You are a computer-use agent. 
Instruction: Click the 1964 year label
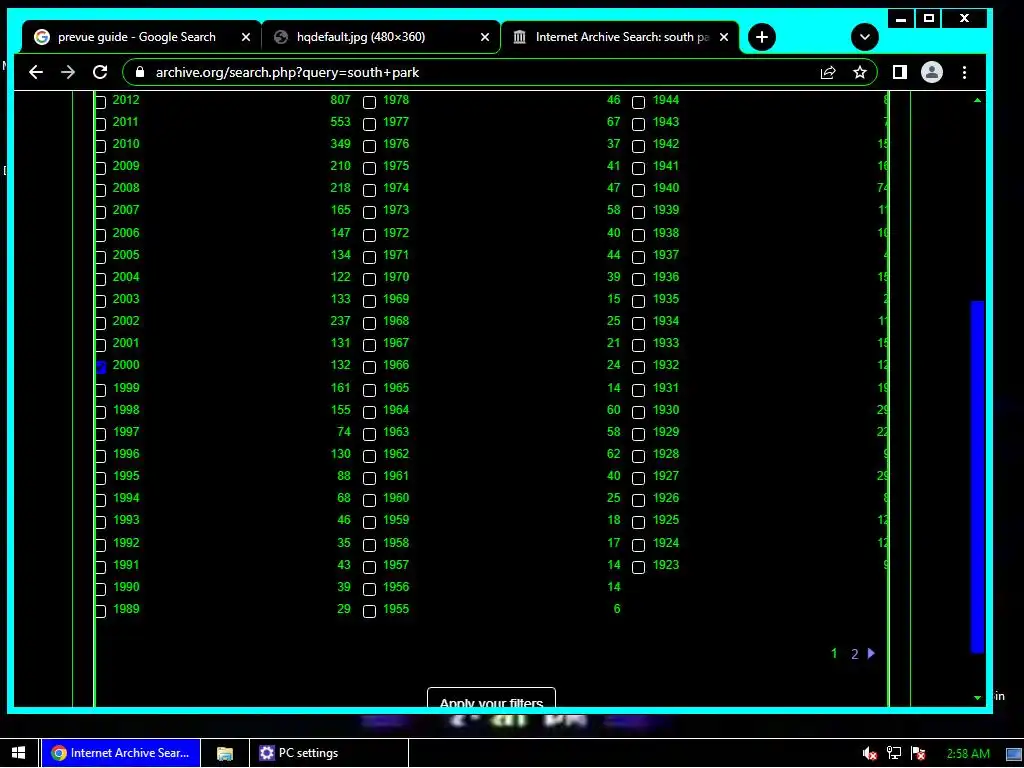click(x=396, y=409)
